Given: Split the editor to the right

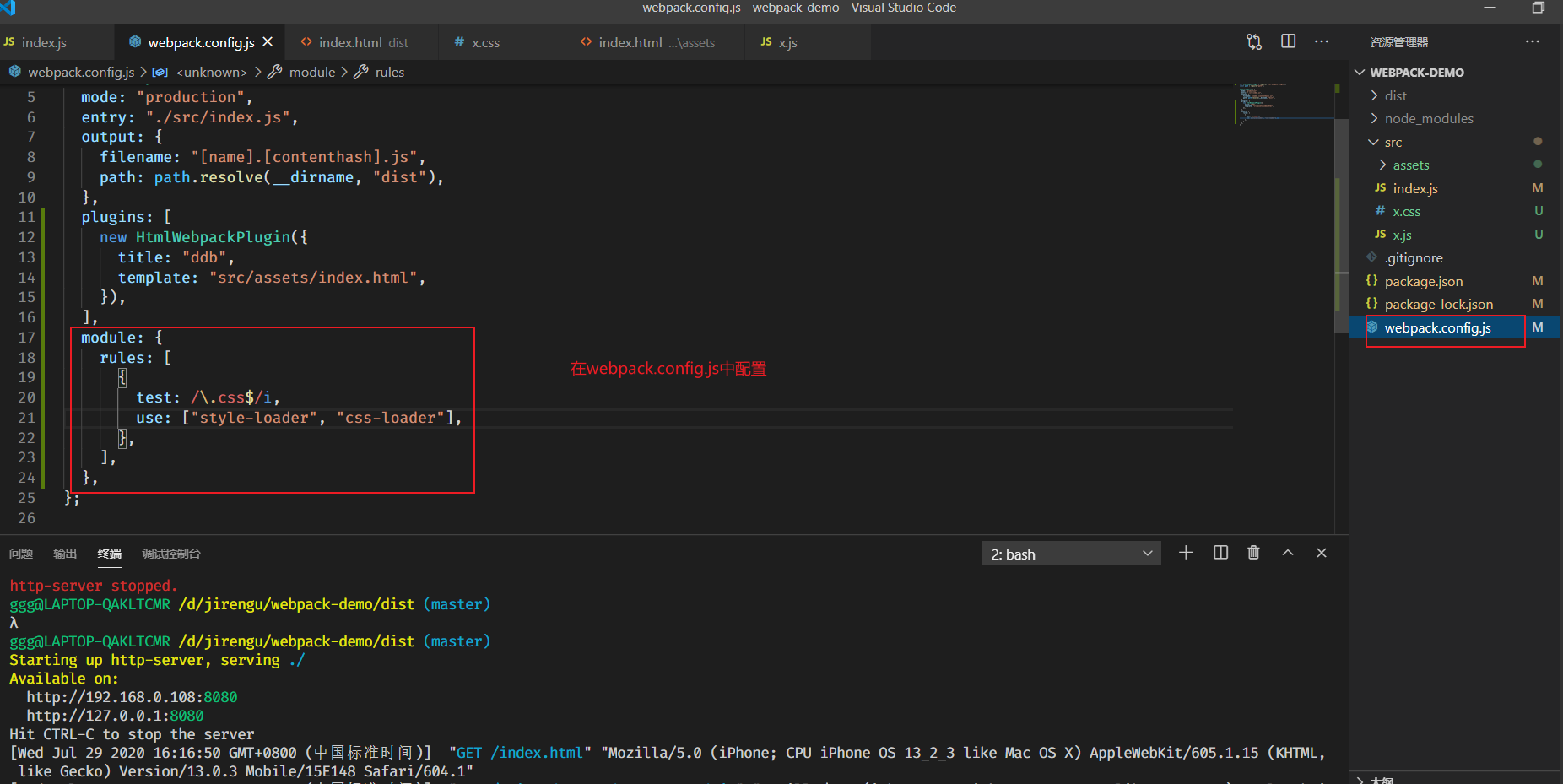Looking at the screenshot, I should click(x=1288, y=42).
